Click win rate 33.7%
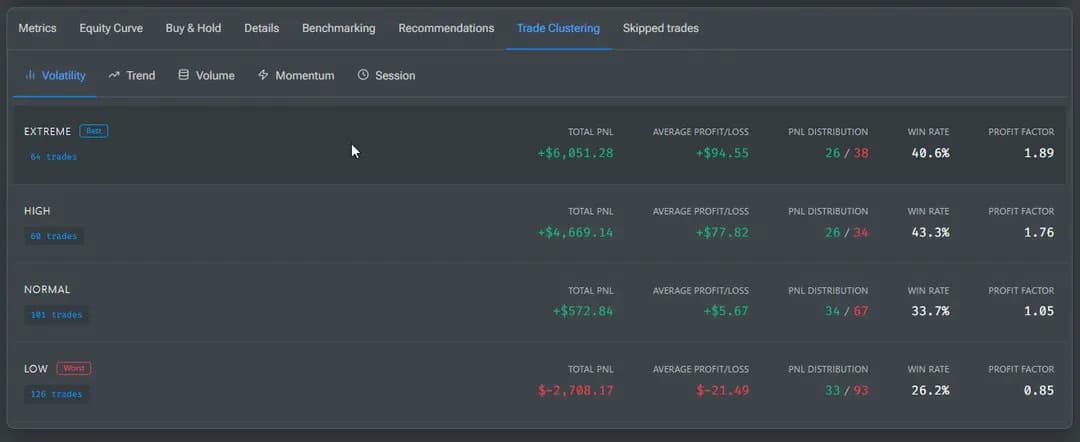This screenshot has height=442, width=1080. tap(931, 311)
